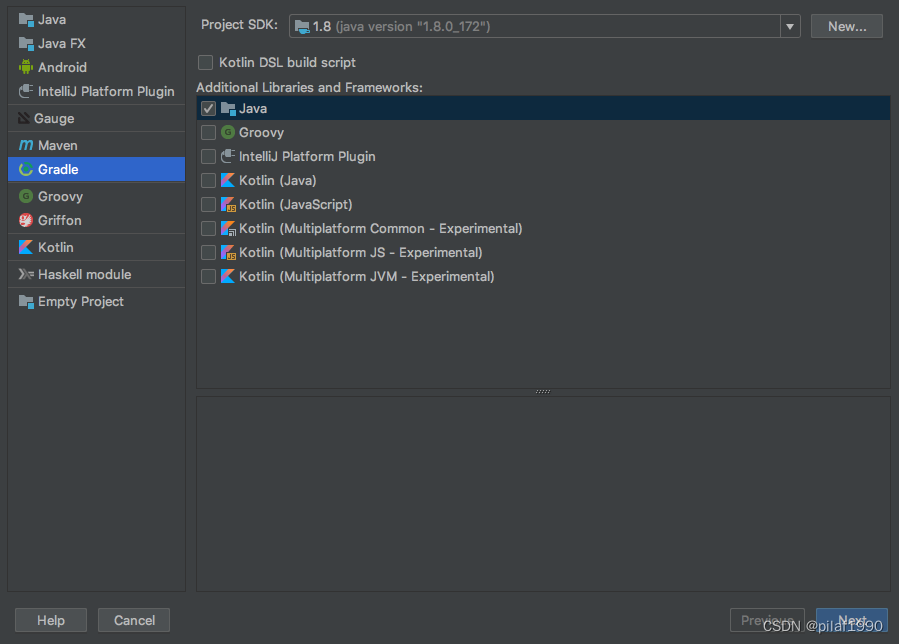Viewport: 899px width, 644px height.
Task: Tick the Kotlin (Java) checkbox
Action: click(x=209, y=181)
